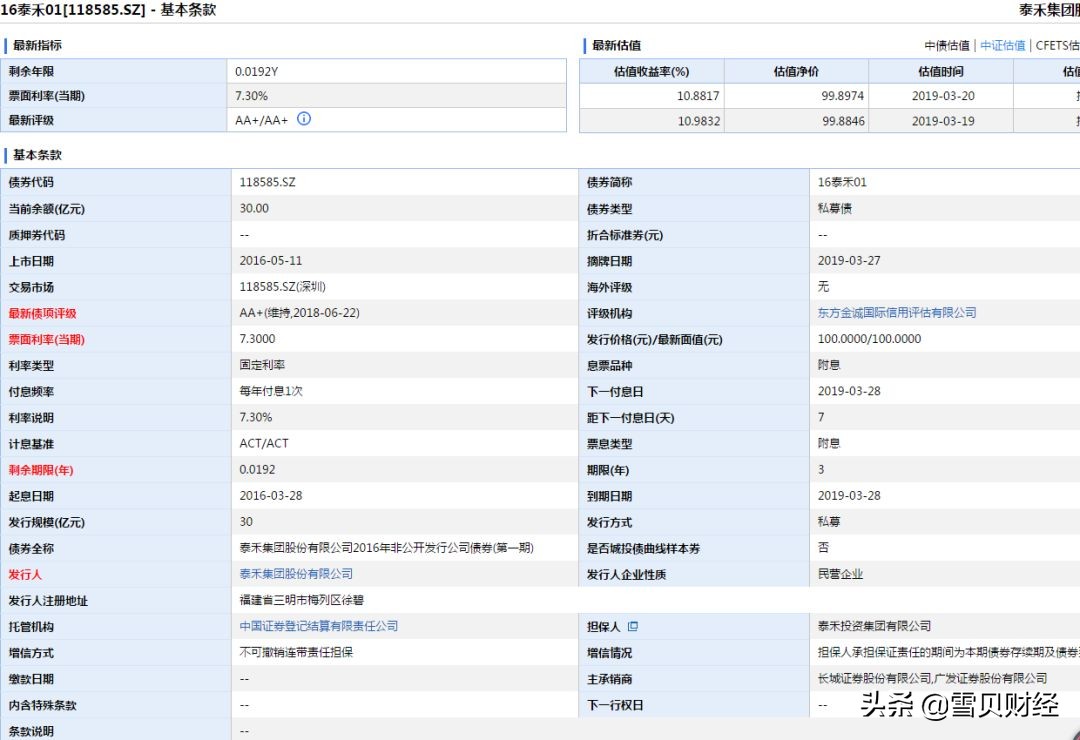Open the CFETS估值 valuation tab
1080x740 pixels.
click(x=1058, y=45)
